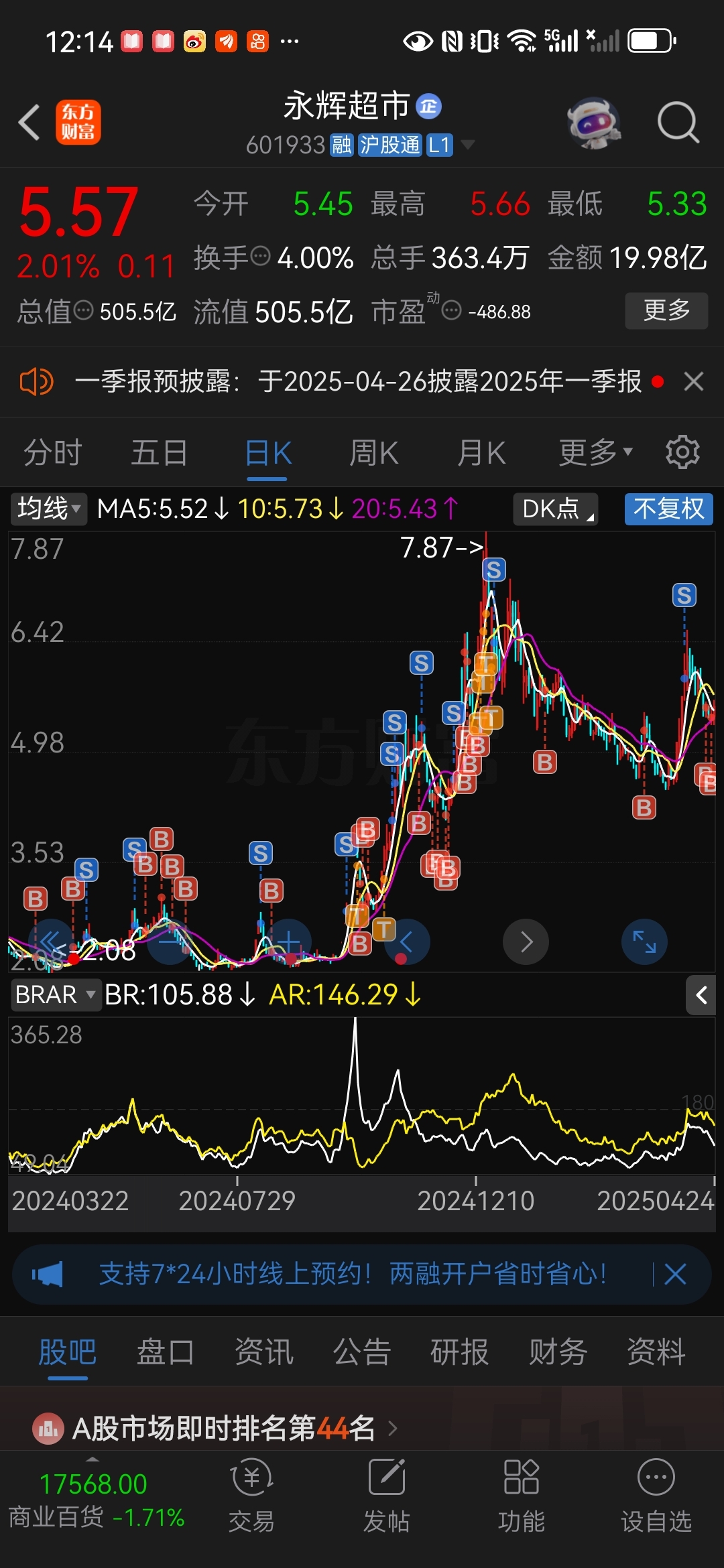Zoom out the K-line chart with minus button

click(171, 941)
